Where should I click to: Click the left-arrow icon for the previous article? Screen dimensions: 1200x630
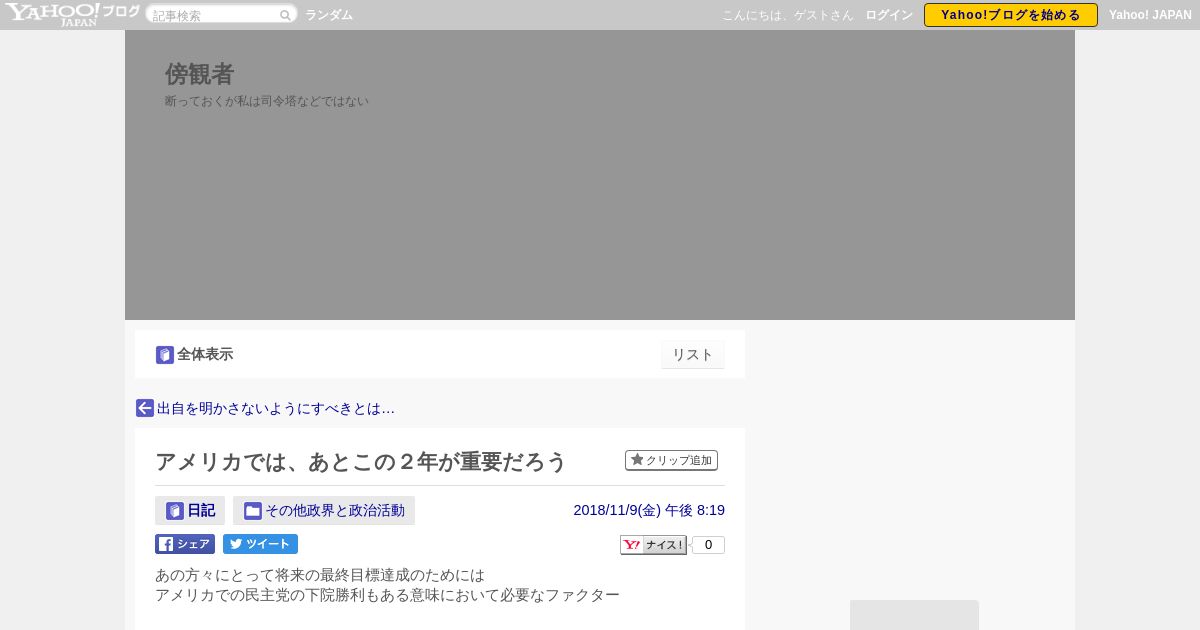pyautogui.click(x=145, y=408)
